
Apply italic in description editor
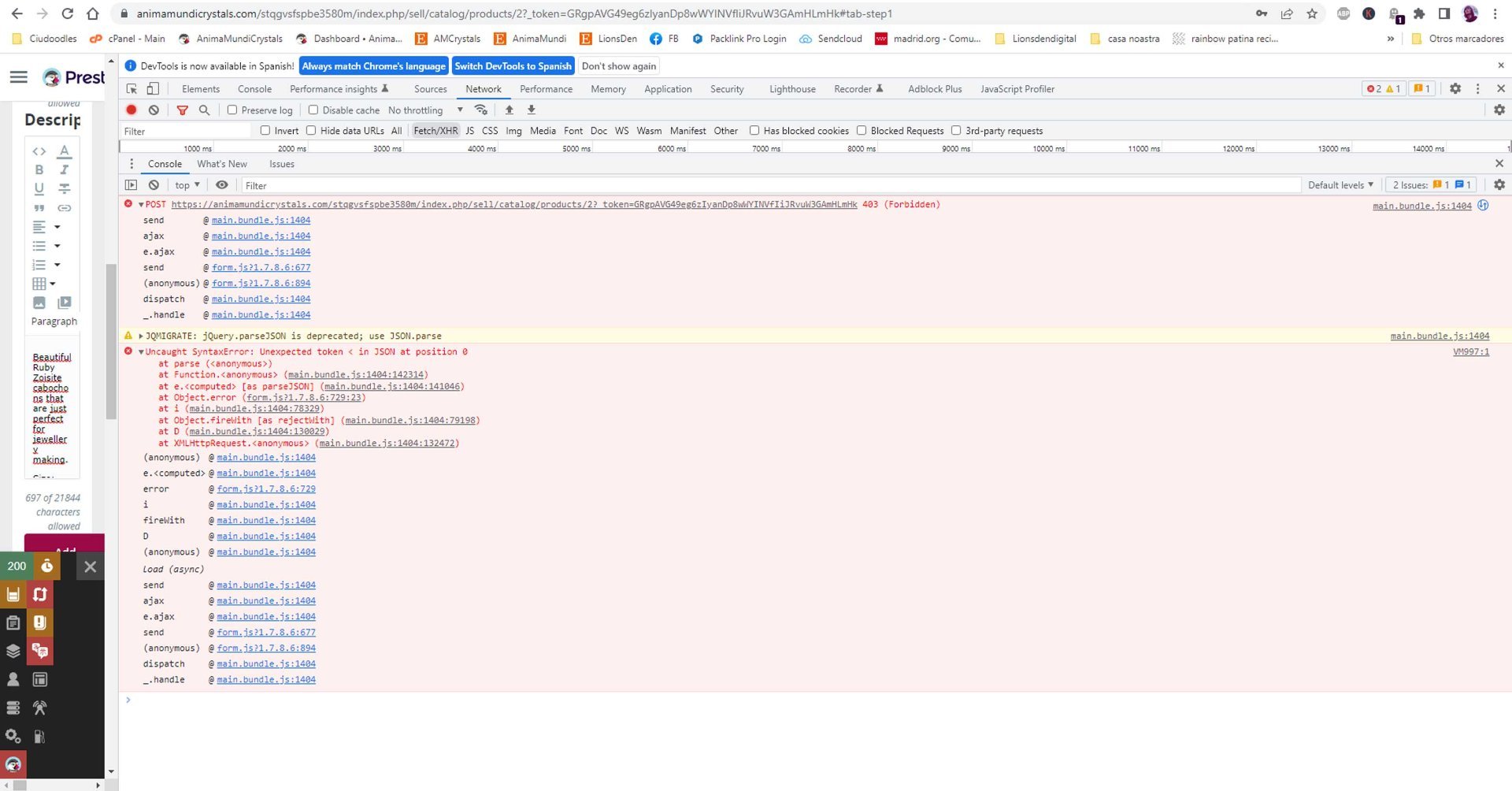coord(65,170)
